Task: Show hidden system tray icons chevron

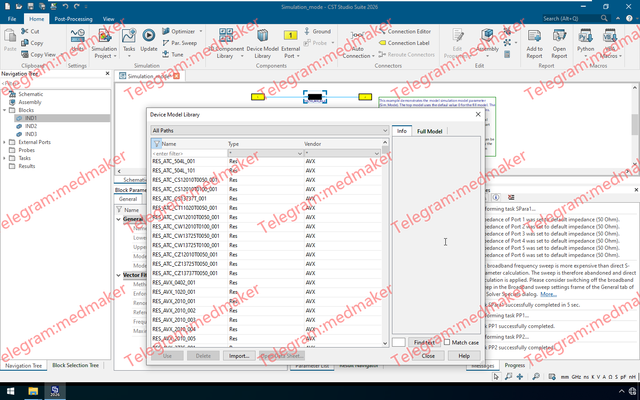Action: point(622,391)
